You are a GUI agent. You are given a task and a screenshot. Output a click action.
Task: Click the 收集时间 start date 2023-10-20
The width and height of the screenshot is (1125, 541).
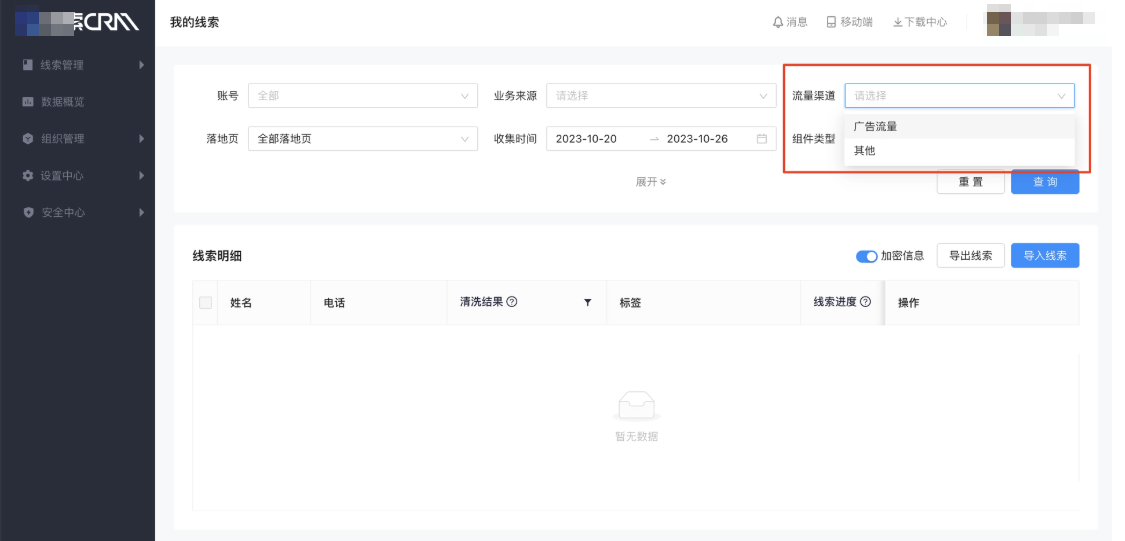coord(586,139)
